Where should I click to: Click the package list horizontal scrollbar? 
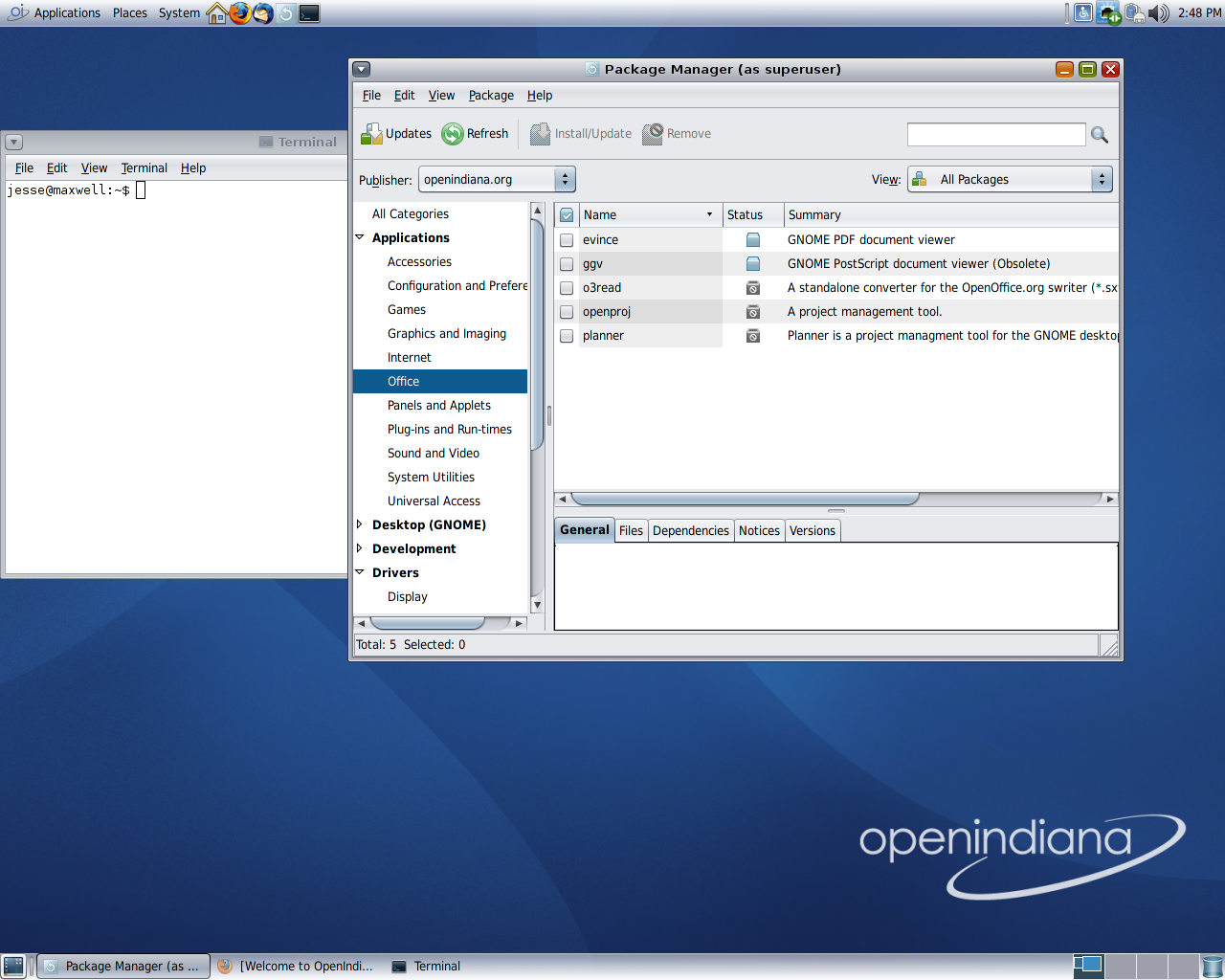(x=745, y=499)
